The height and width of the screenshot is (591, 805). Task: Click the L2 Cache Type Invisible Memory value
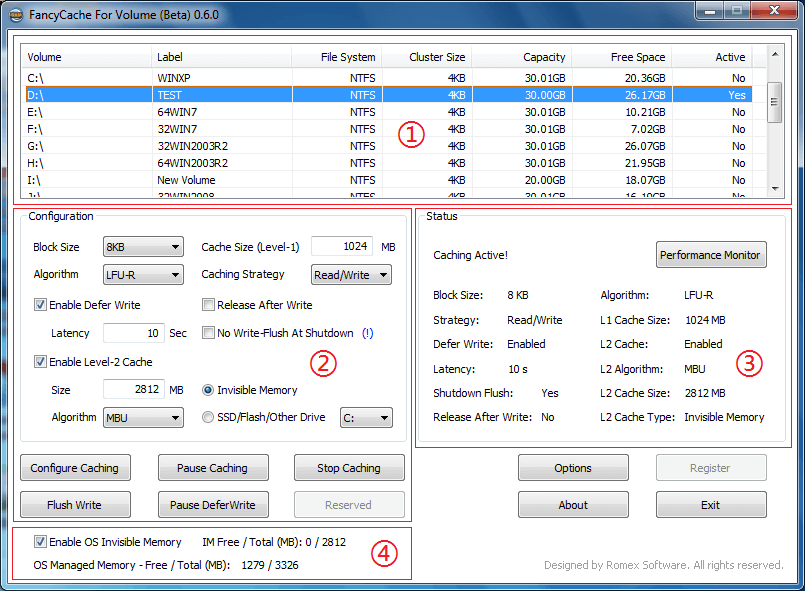coord(724,417)
